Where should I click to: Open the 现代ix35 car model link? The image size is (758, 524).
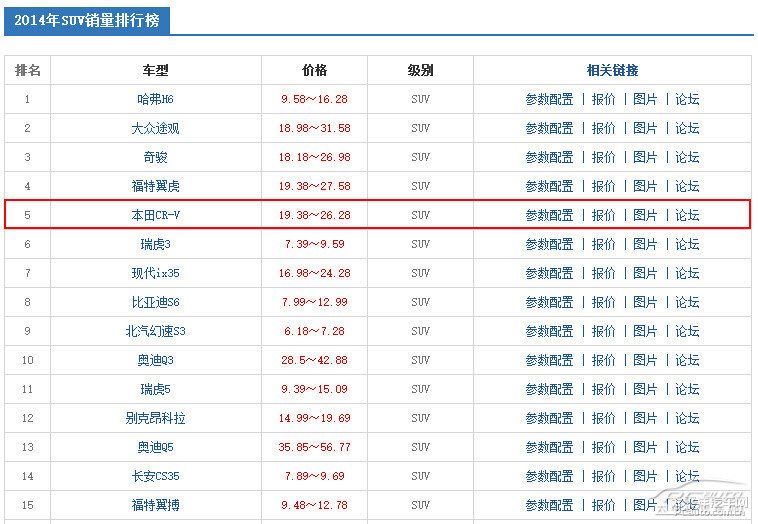(155, 273)
